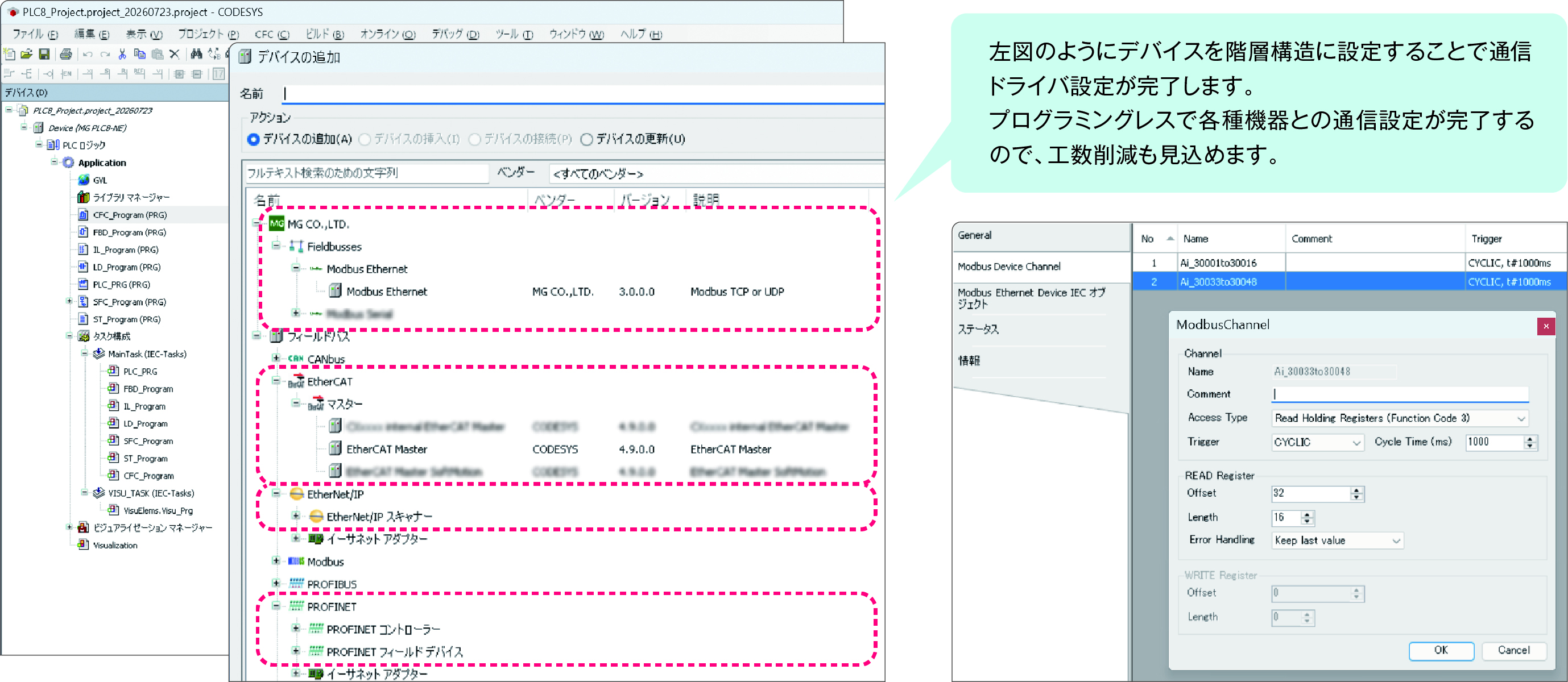The height and width of the screenshot is (682, 1568).
Task: Open the ビルド (B) menu
Action: [324, 34]
